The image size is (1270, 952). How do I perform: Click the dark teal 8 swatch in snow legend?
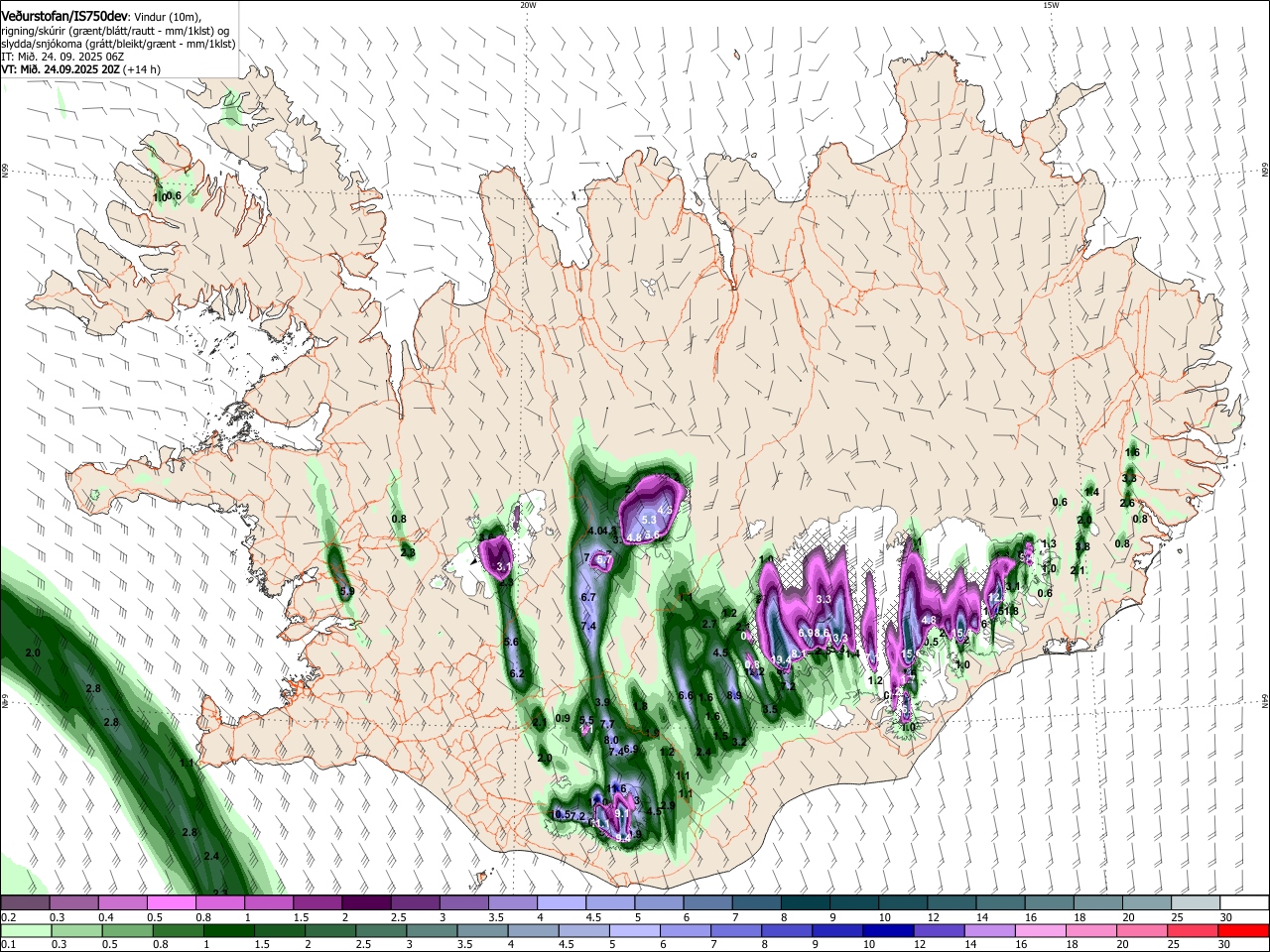coord(805,903)
